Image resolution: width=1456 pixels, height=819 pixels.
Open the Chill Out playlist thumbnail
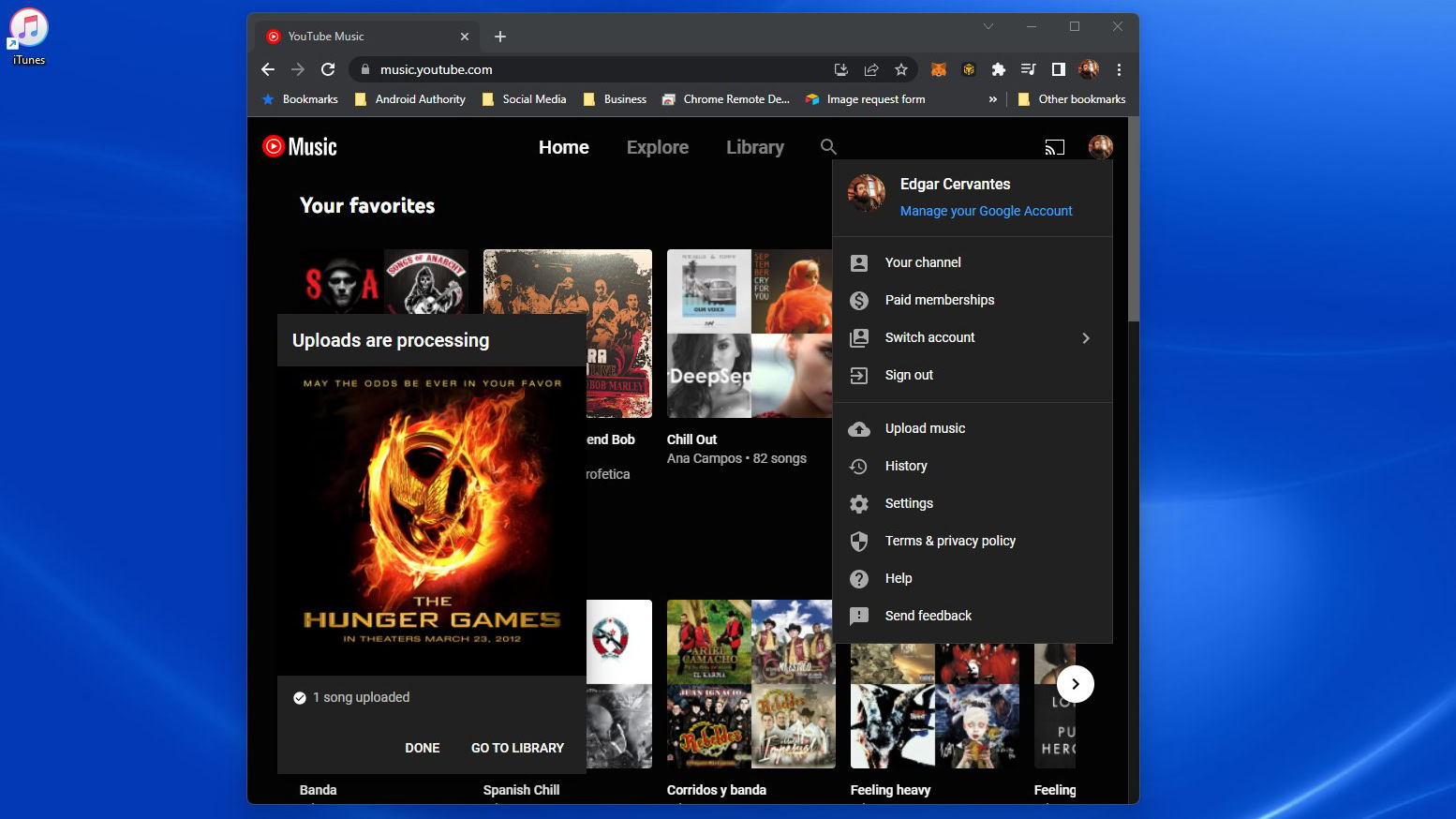pos(749,334)
